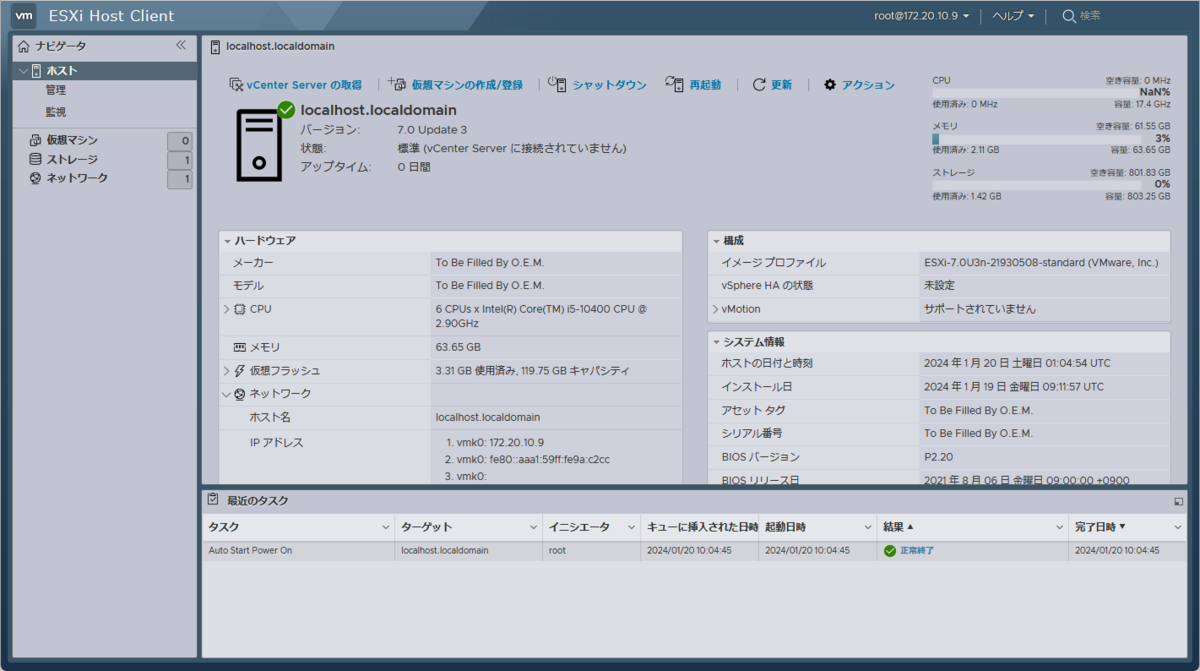Screen dimensions: 1200x671
Task: Click the Refresh button
Action: coord(773,85)
